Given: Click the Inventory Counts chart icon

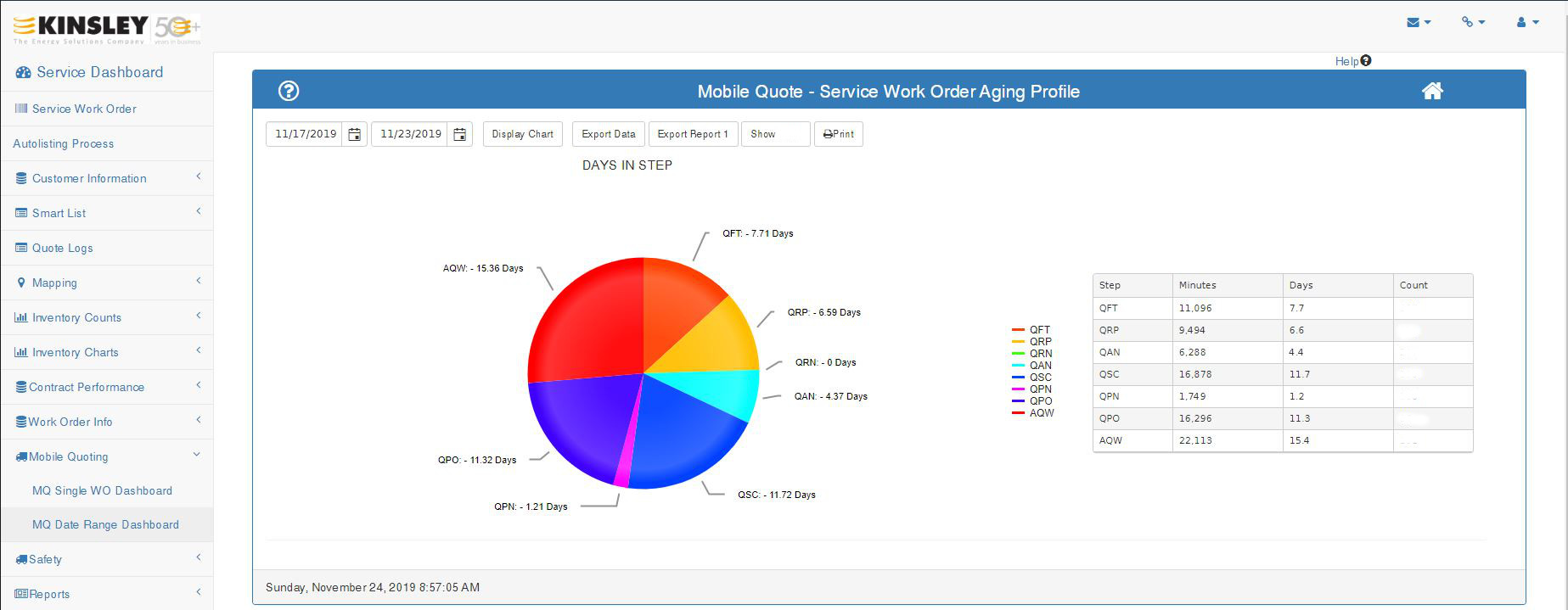Looking at the screenshot, I should [21, 317].
